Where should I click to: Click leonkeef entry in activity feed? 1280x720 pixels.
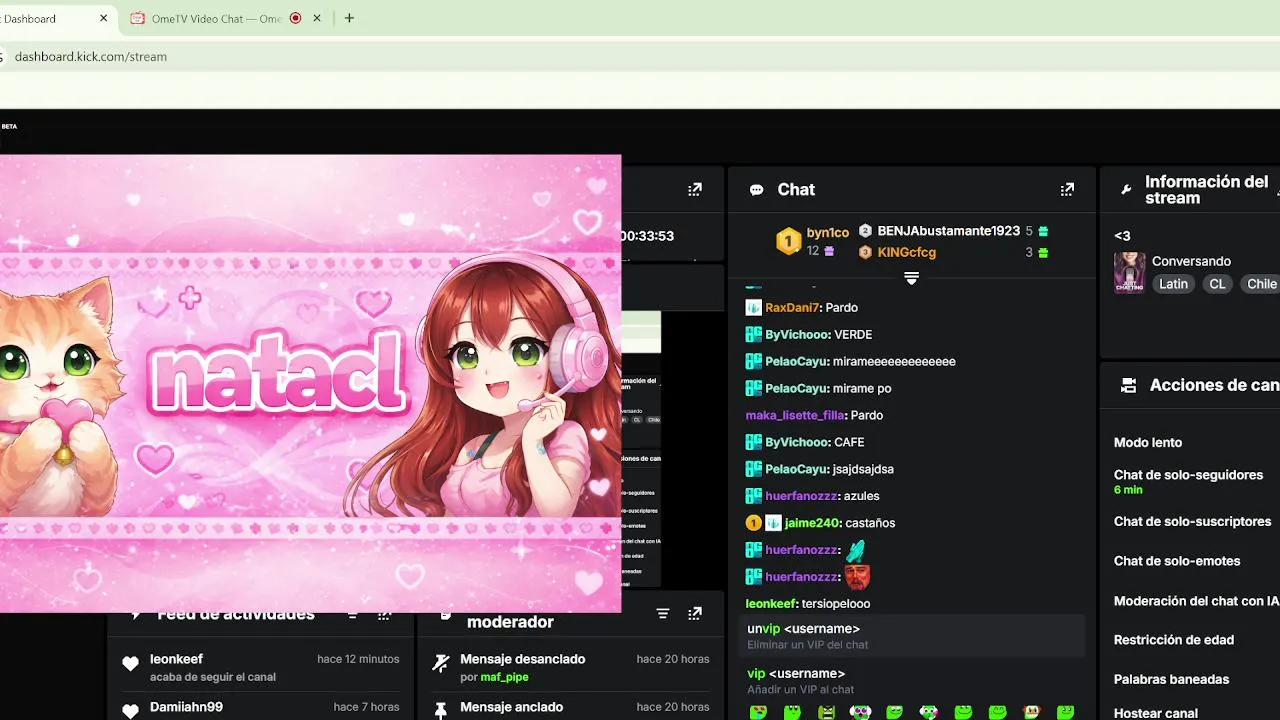click(260, 667)
